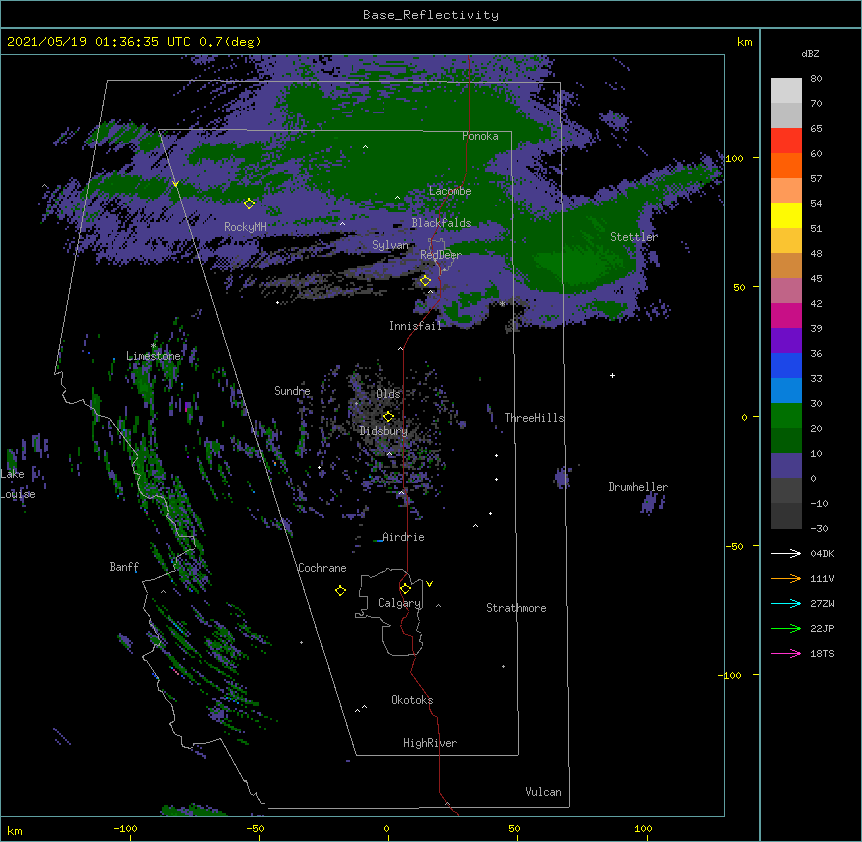862x842 pixels.
Task: Pick the magenta 42 dBZ swatch
Action: 786,315
